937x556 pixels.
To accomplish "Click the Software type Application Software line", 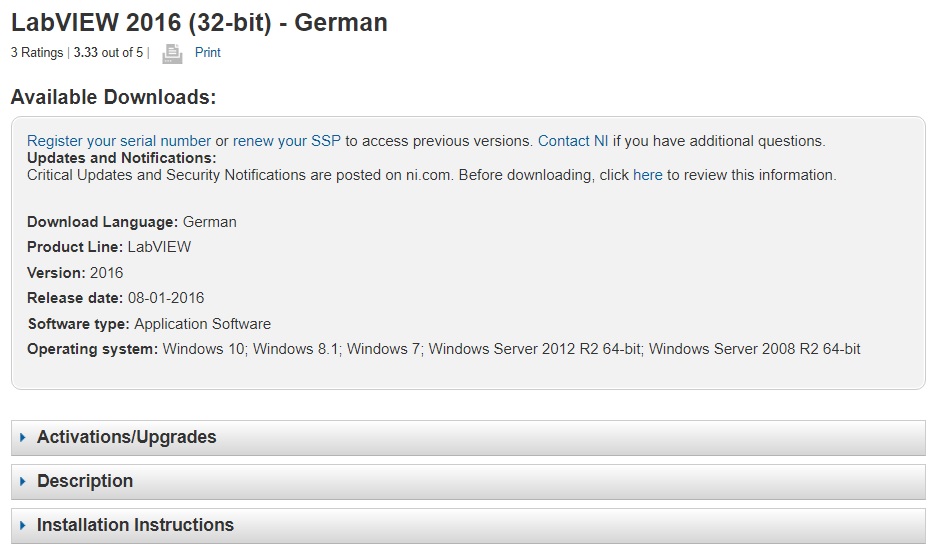I will 149,324.
